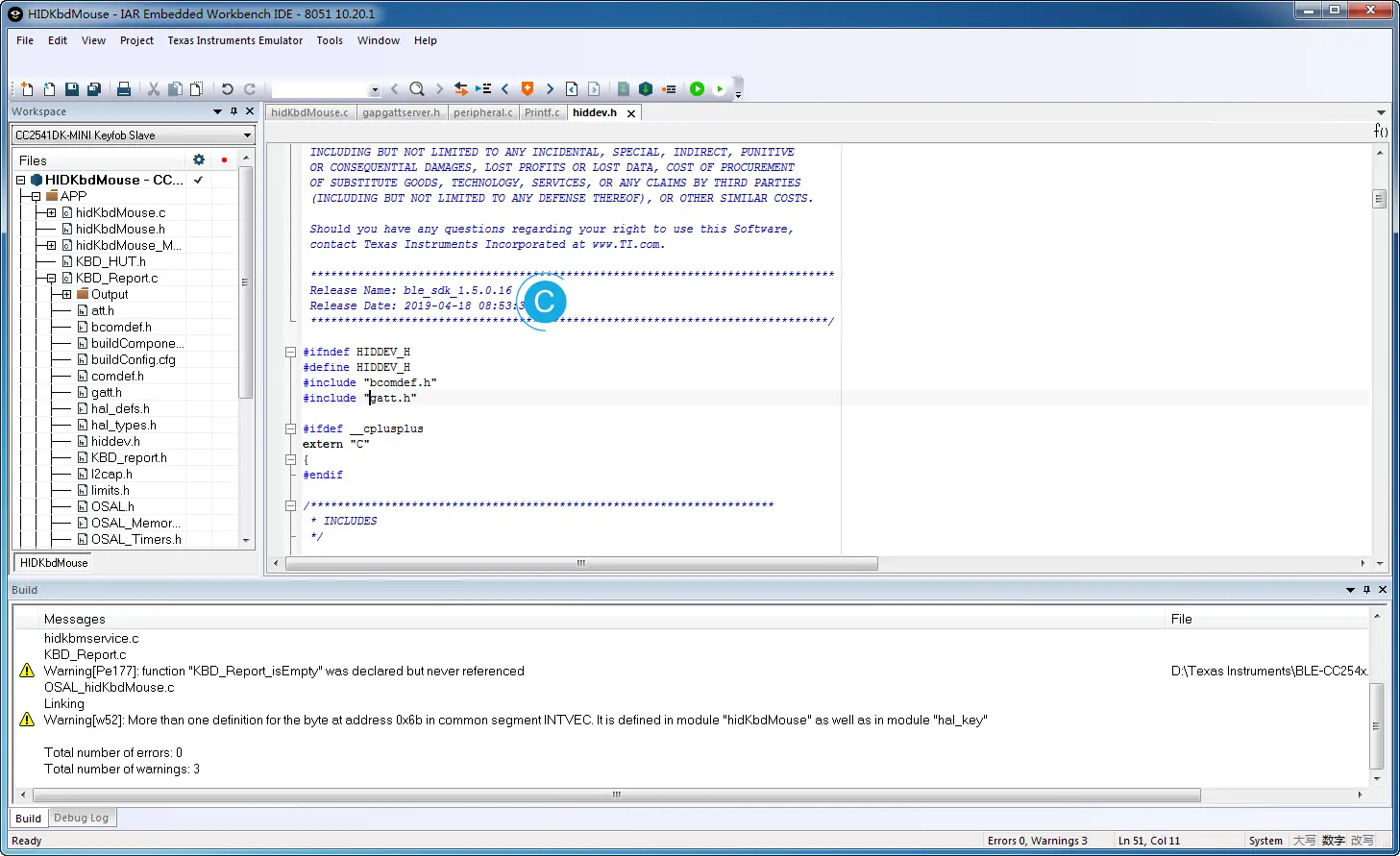Image resolution: width=1400 pixels, height=856 pixels.
Task: Fold the #ifndef HIDDEV_H block
Action: pos(290,352)
